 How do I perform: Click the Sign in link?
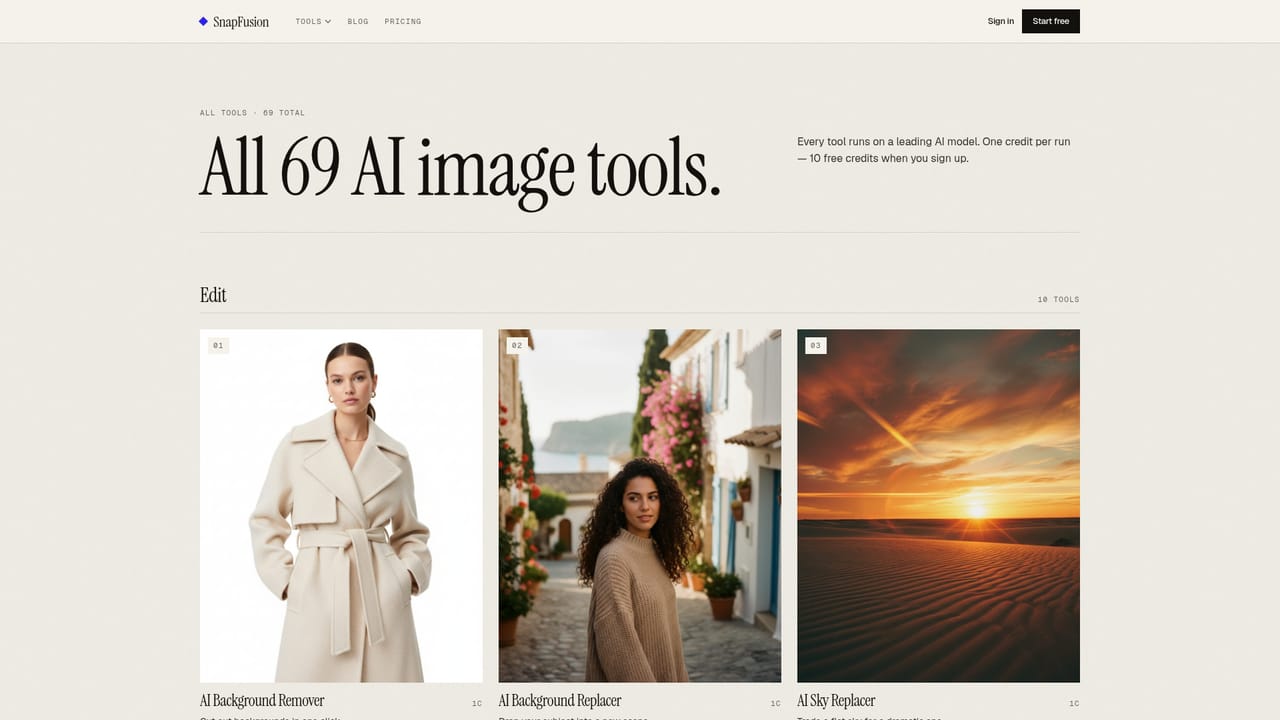point(1001,21)
